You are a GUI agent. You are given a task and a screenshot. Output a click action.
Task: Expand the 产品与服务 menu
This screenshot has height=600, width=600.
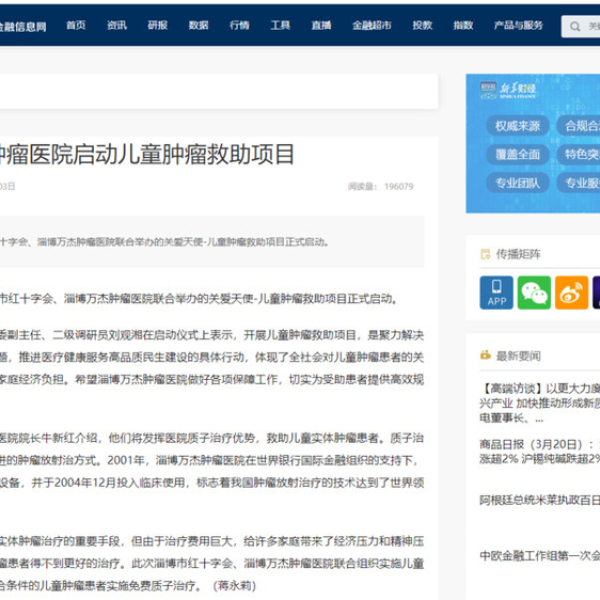[x=518, y=25]
